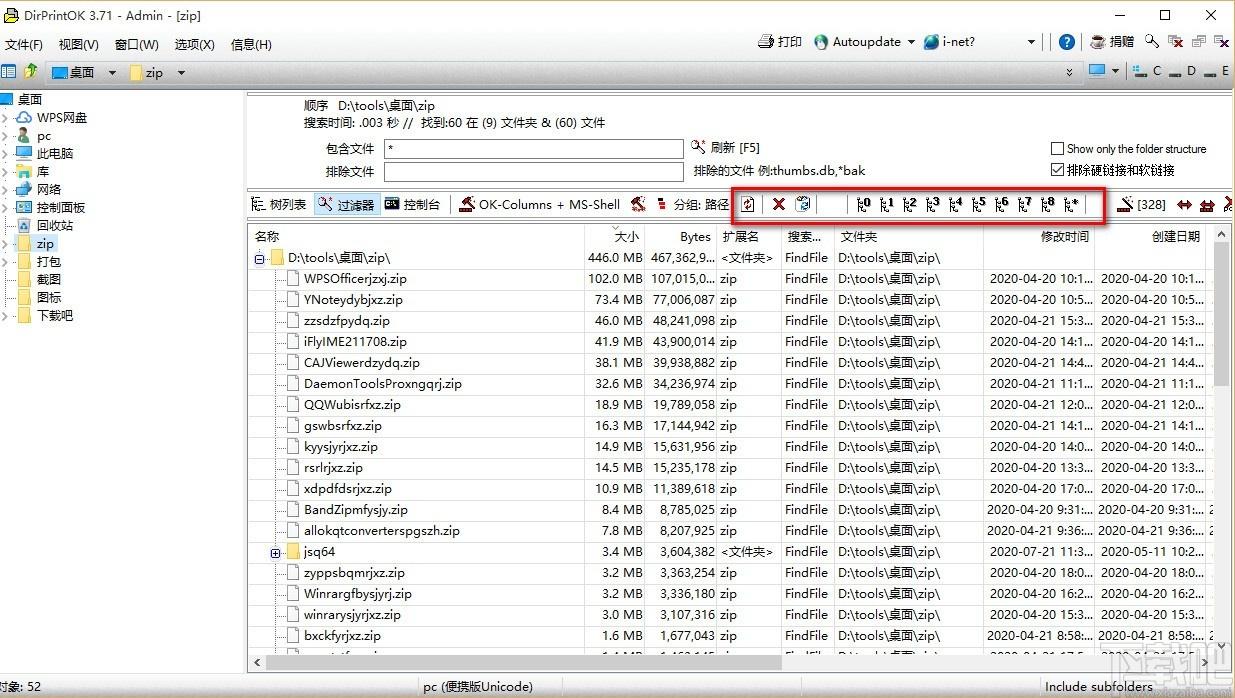Click the blue help question mark icon
Screen dimensions: 1235x698
click(x=1067, y=42)
